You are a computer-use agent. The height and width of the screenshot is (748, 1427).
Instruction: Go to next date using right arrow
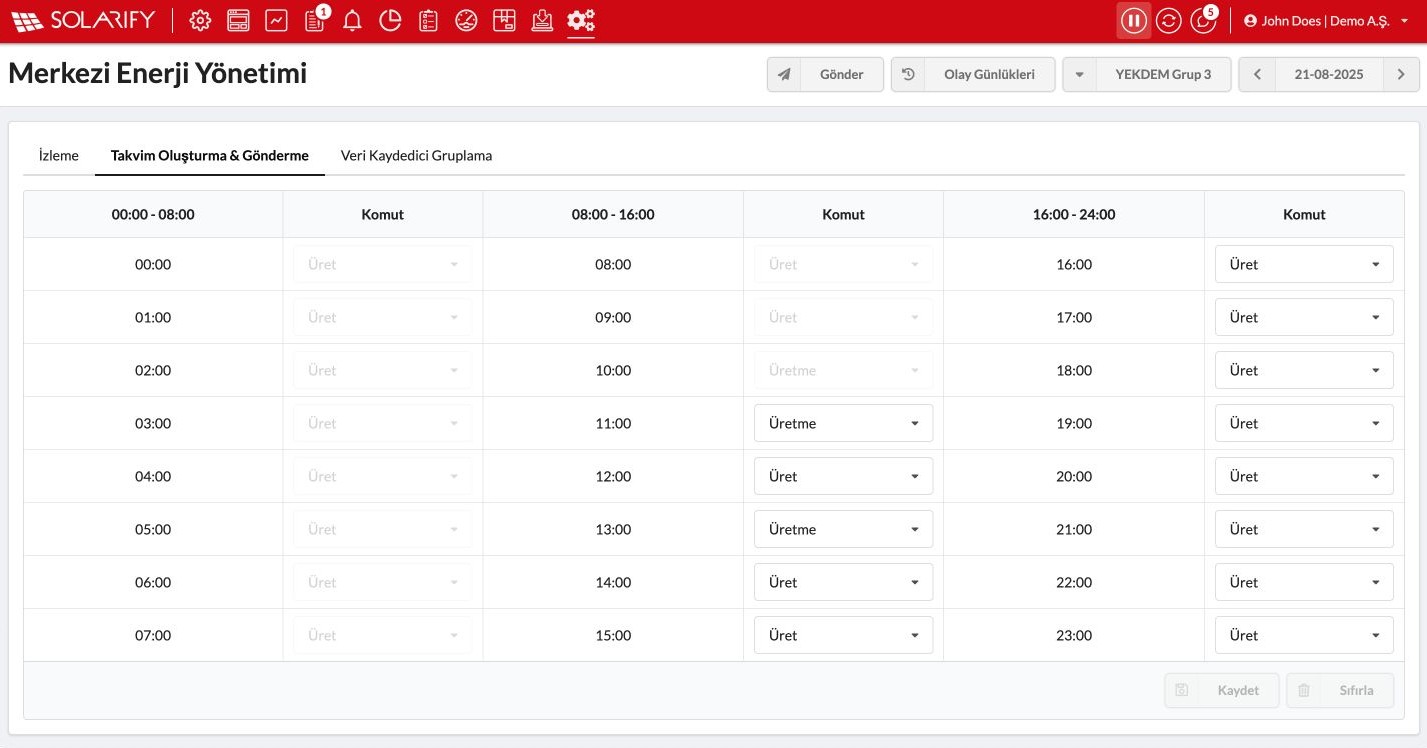click(1401, 74)
